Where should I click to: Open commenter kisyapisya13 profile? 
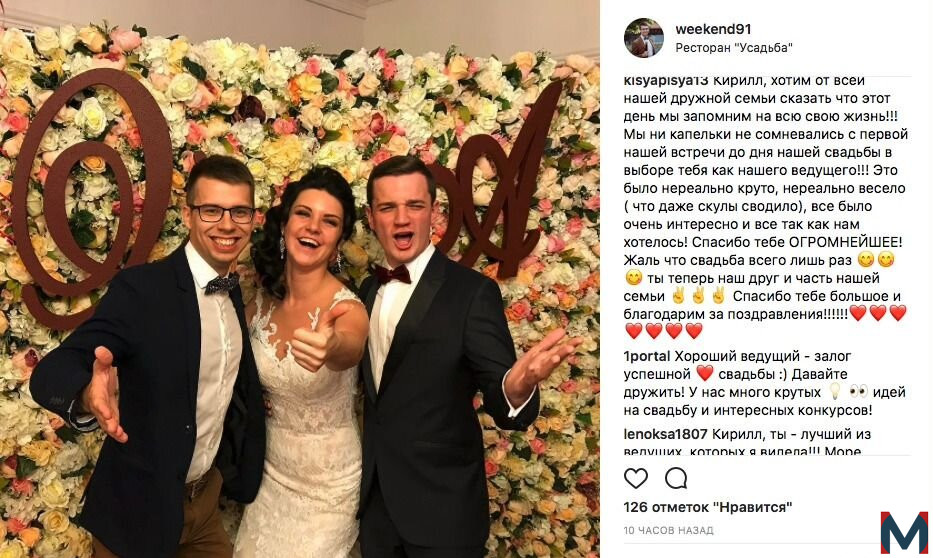point(666,80)
